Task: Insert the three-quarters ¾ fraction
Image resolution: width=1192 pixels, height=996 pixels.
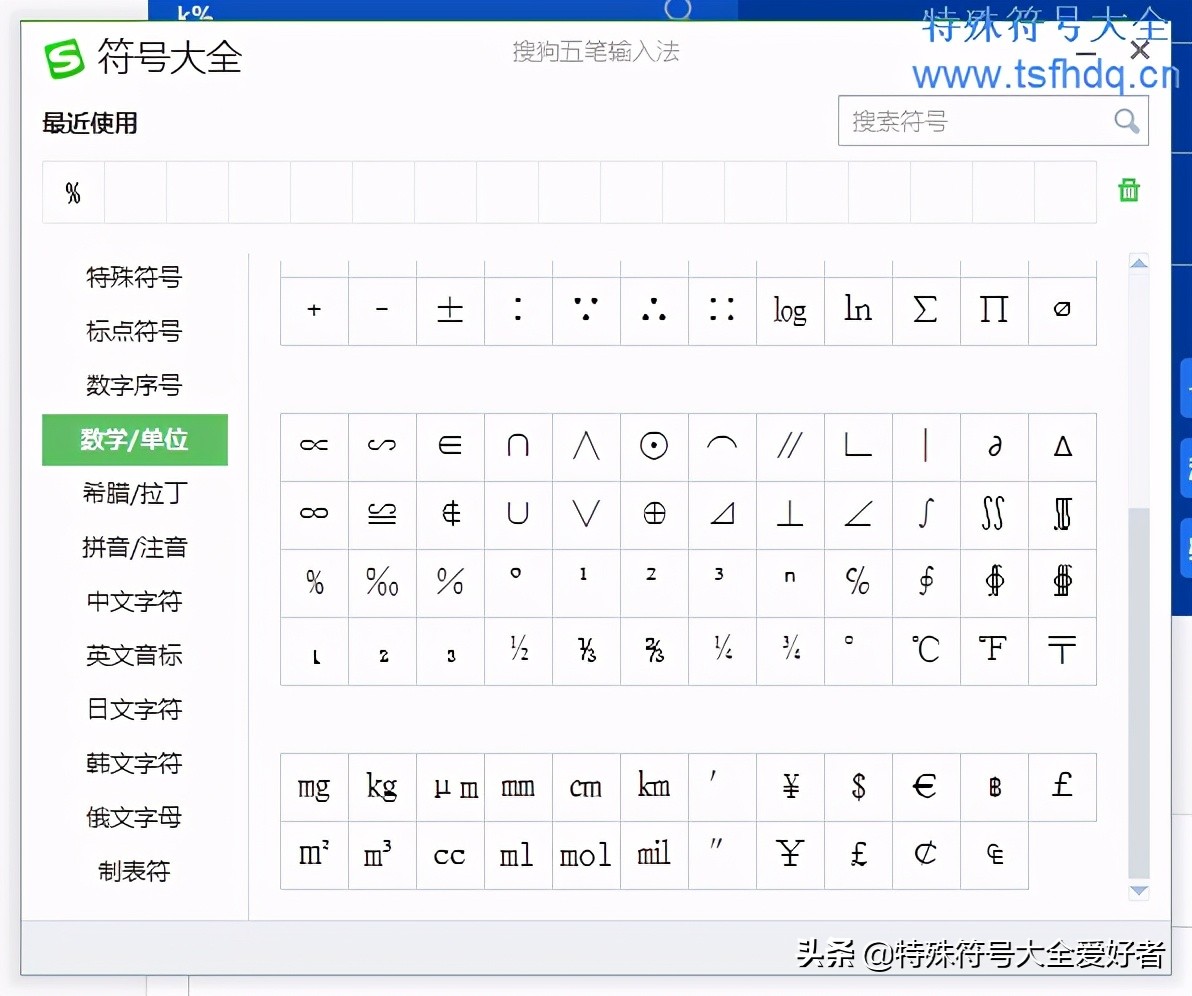Action: [x=790, y=650]
